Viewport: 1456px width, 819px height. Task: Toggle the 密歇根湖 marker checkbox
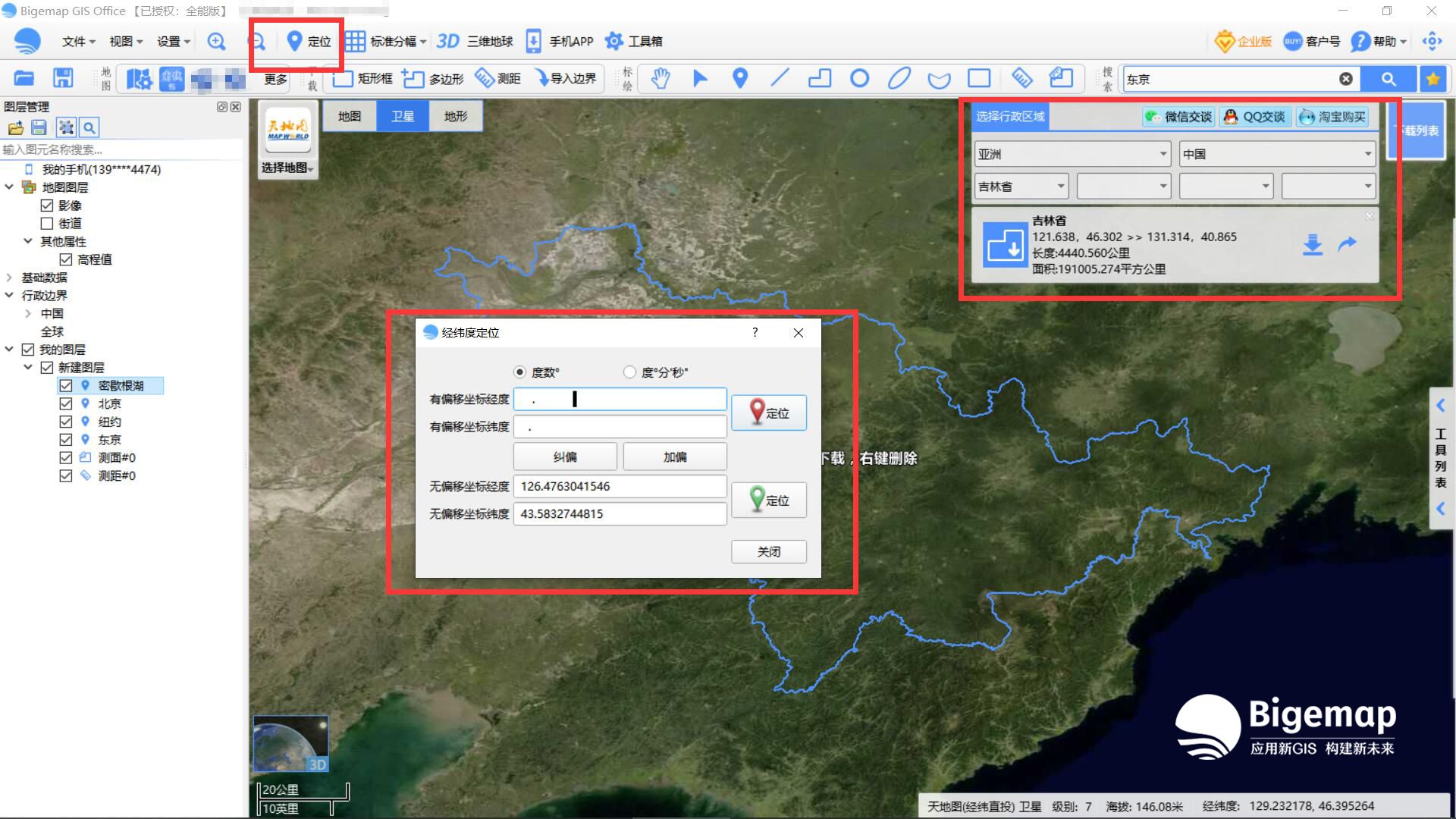point(66,386)
